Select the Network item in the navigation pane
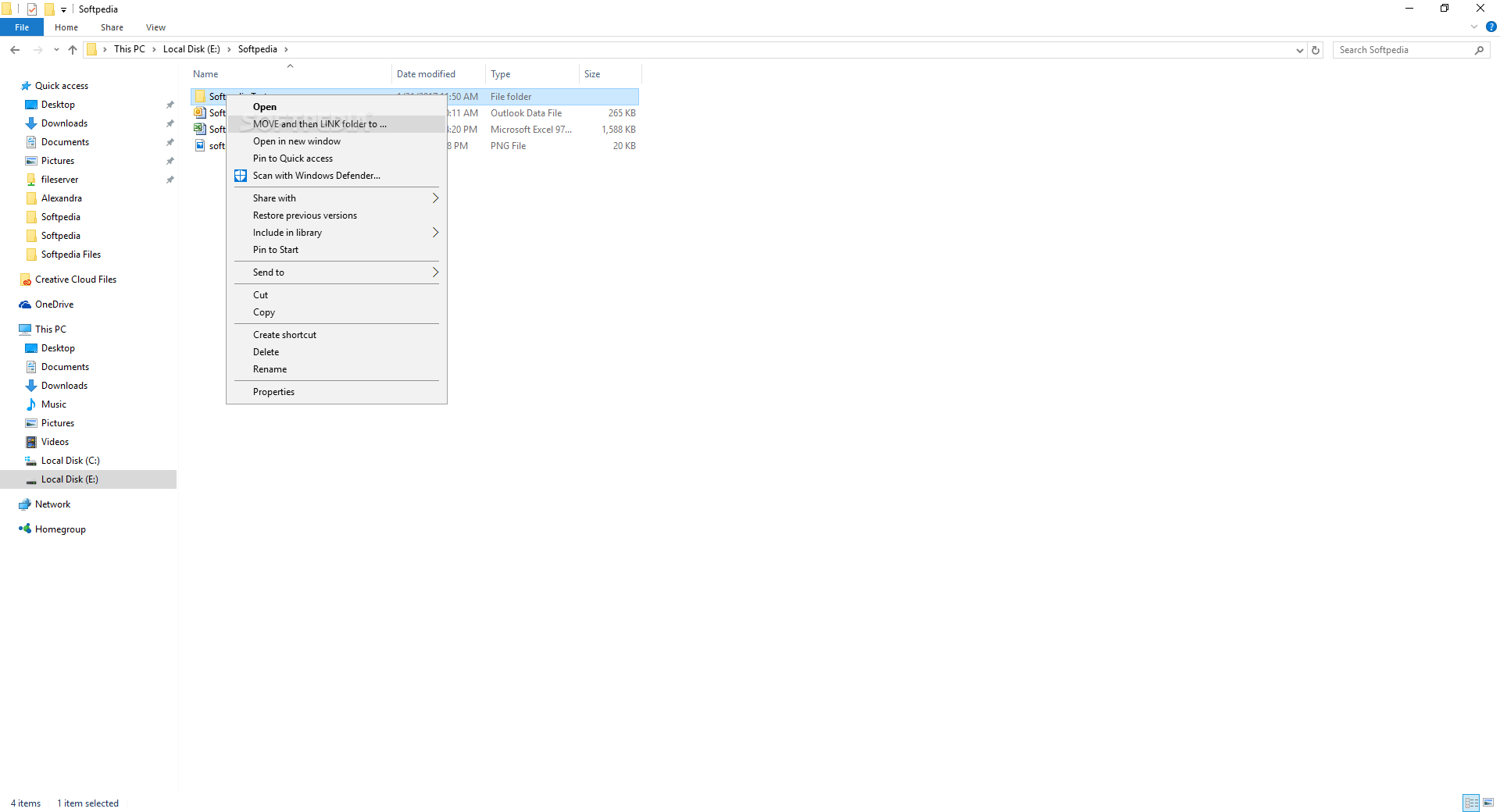This screenshot has width=1500, height=812. point(52,504)
